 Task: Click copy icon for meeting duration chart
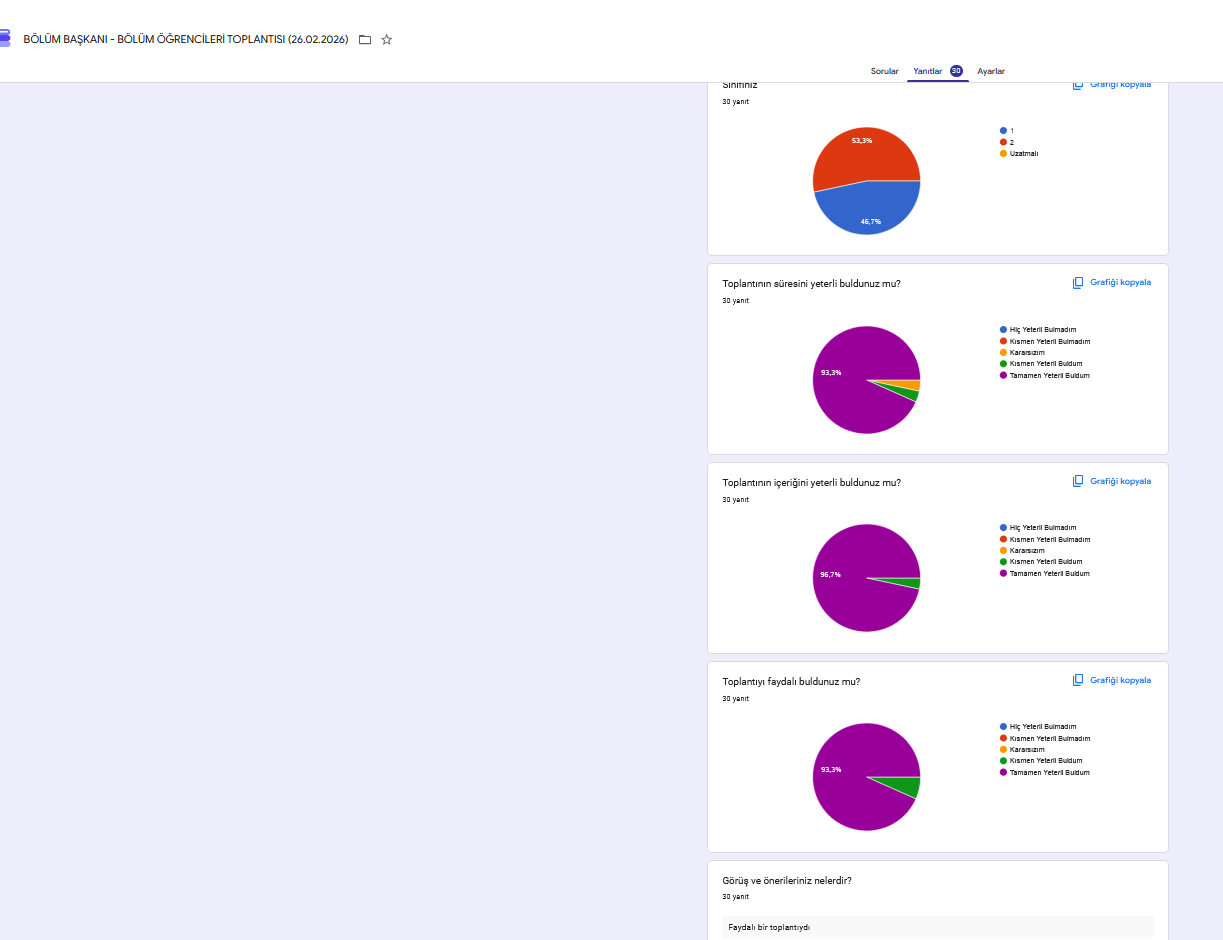(x=1078, y=283)
